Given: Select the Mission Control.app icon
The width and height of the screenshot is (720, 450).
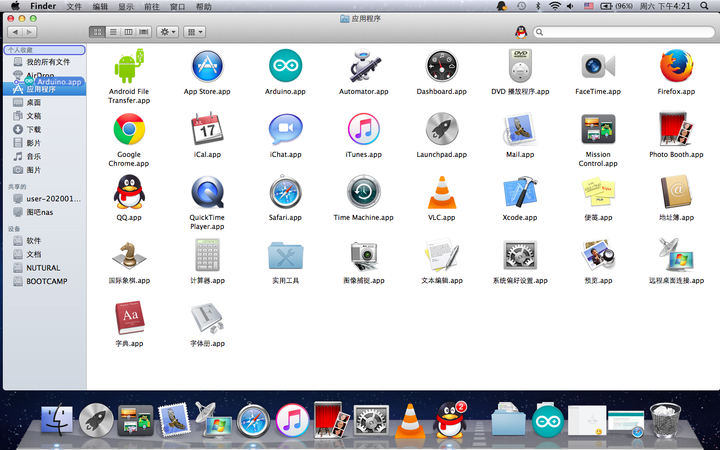Looking at the screenshot, I should [x=598, y=129].
